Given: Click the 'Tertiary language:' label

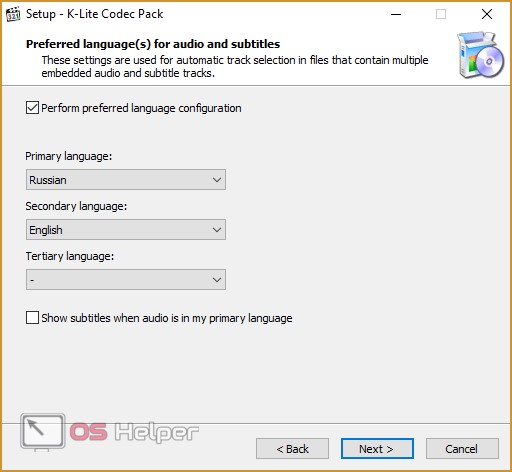Looking at the screenshot, I should point(70,256).
